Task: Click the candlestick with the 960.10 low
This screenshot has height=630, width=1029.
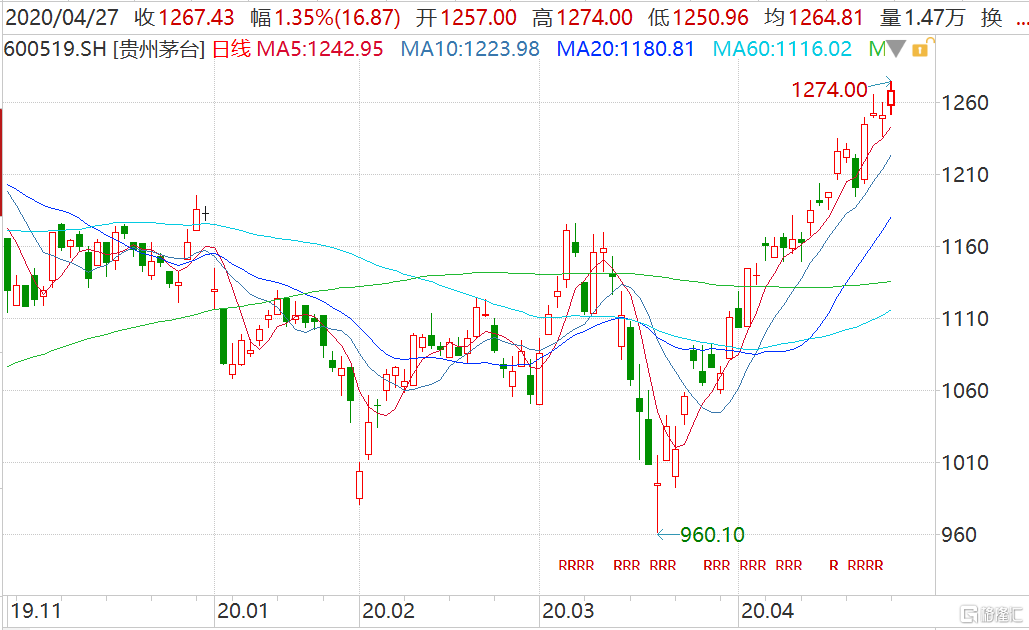Action: click(x=658, y=484)
